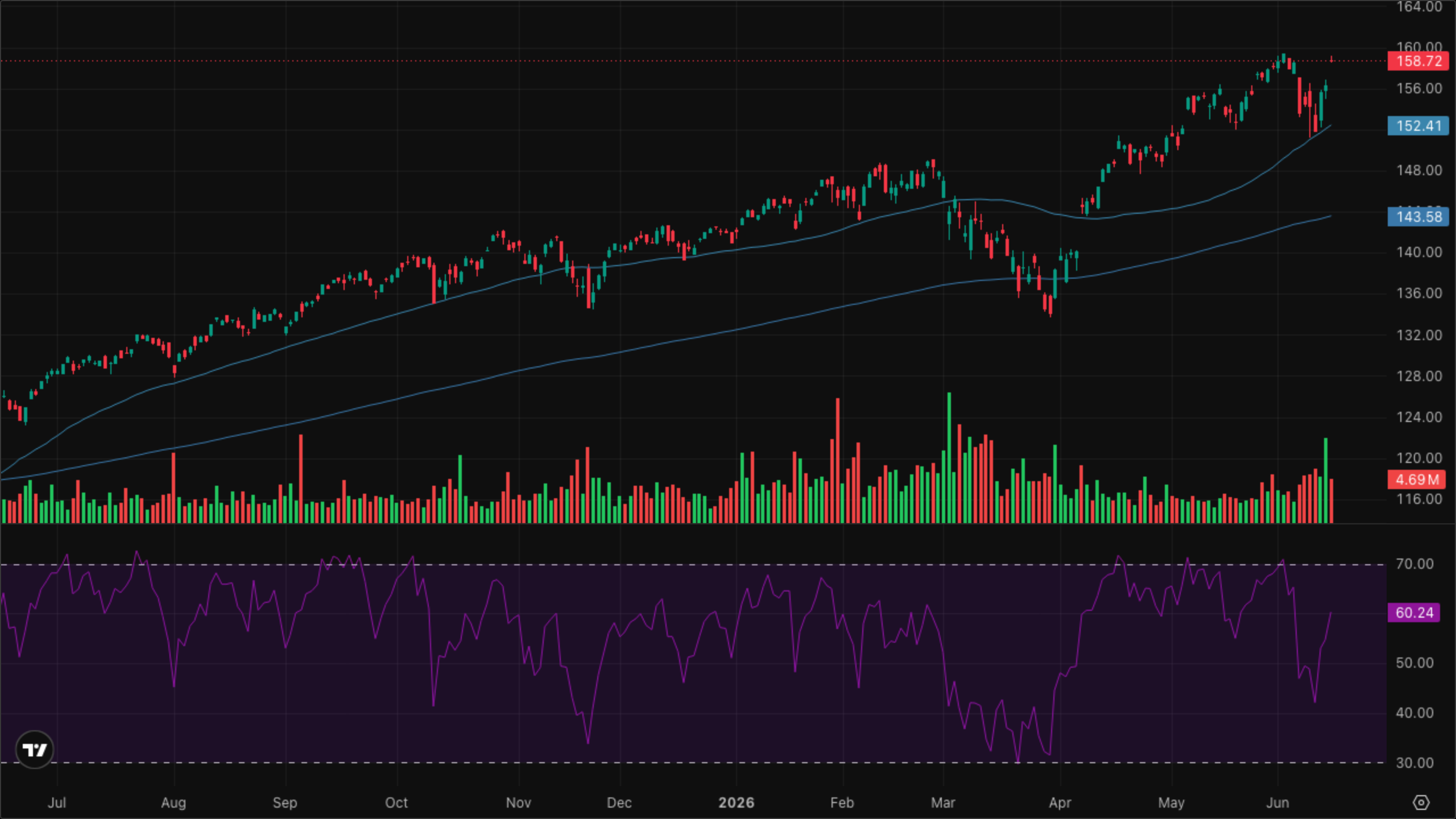Select the 4.69M volume label

[1416, 479]
